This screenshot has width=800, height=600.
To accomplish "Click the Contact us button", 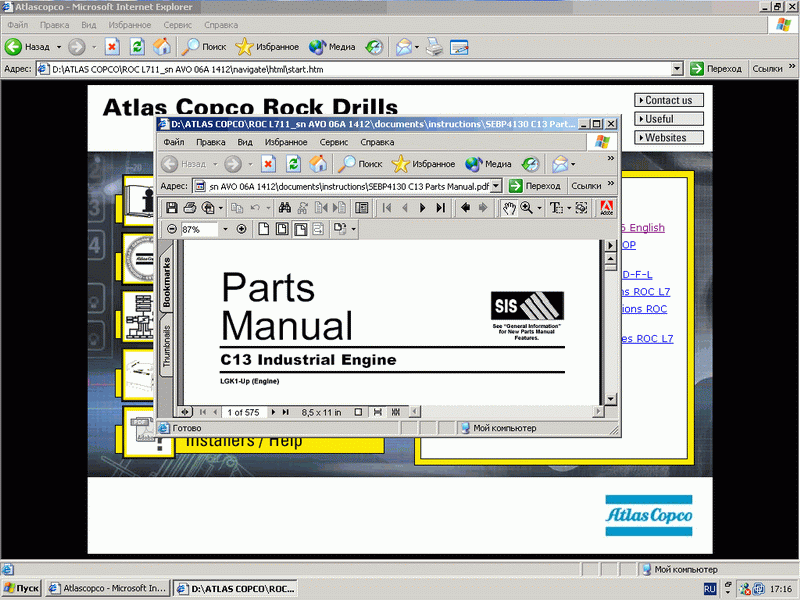I will [668, 100].
